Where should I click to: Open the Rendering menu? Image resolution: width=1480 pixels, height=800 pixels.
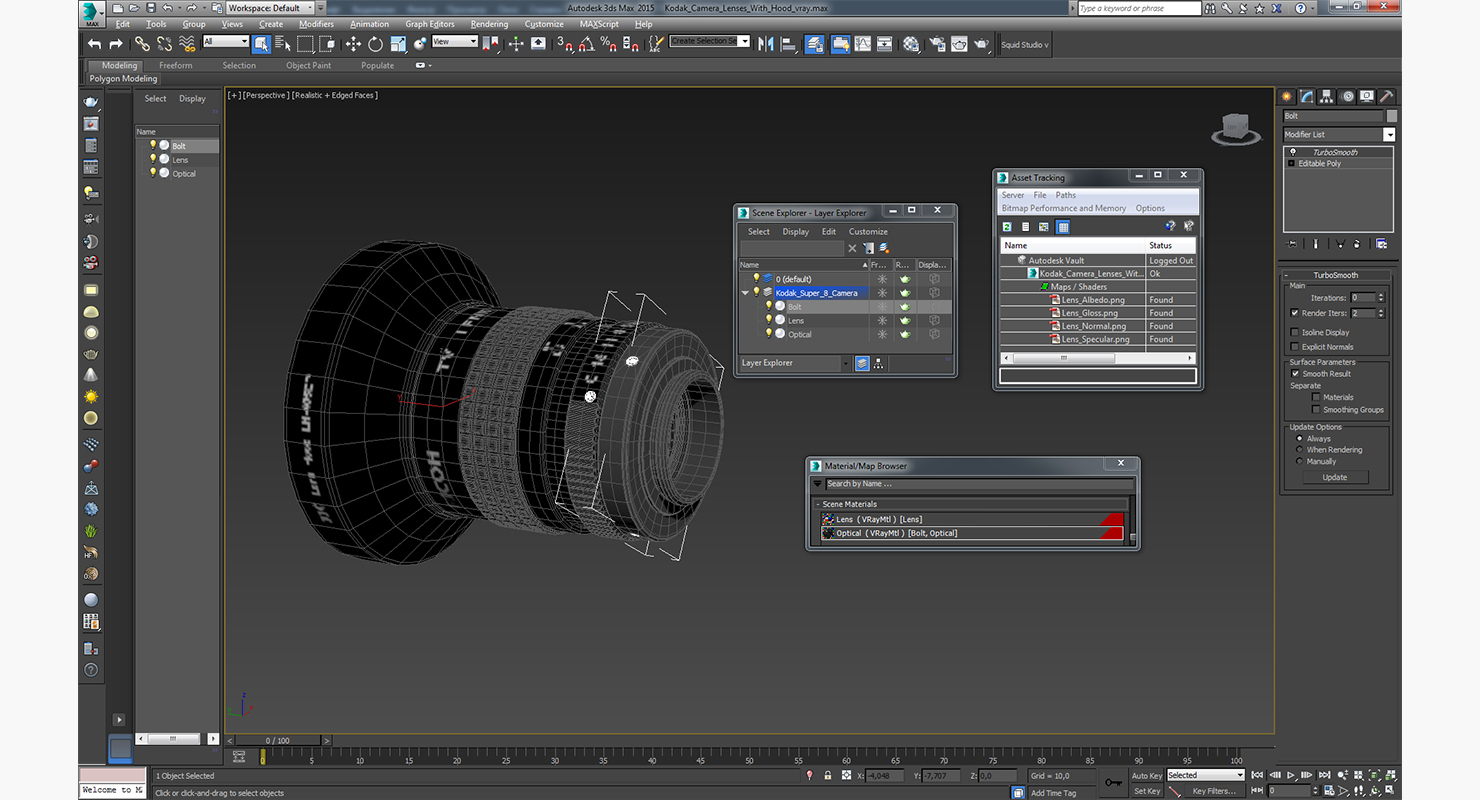click(489, 24)
